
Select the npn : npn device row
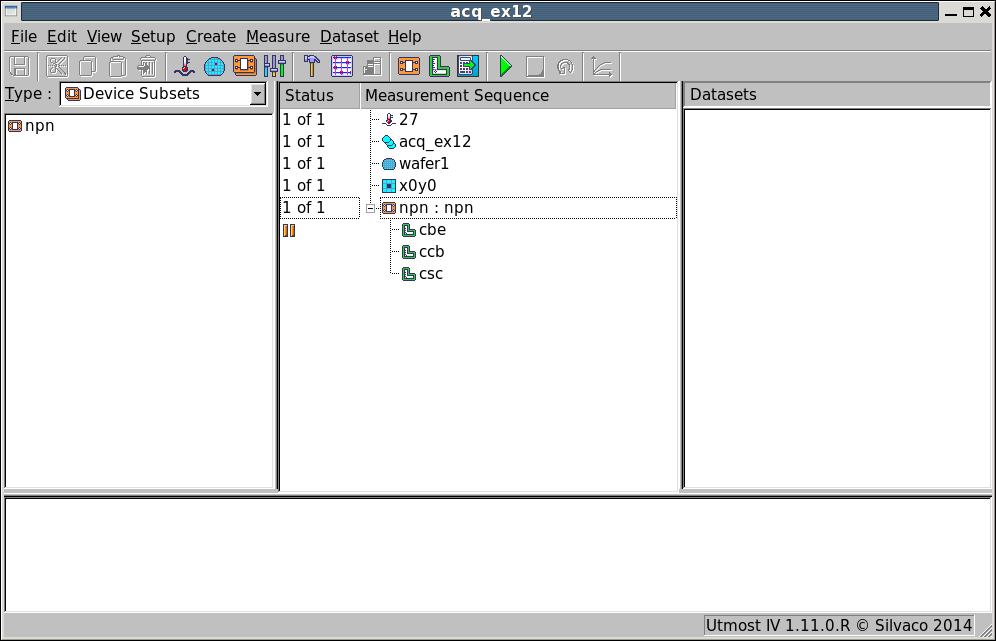click(x=528, y=208)
